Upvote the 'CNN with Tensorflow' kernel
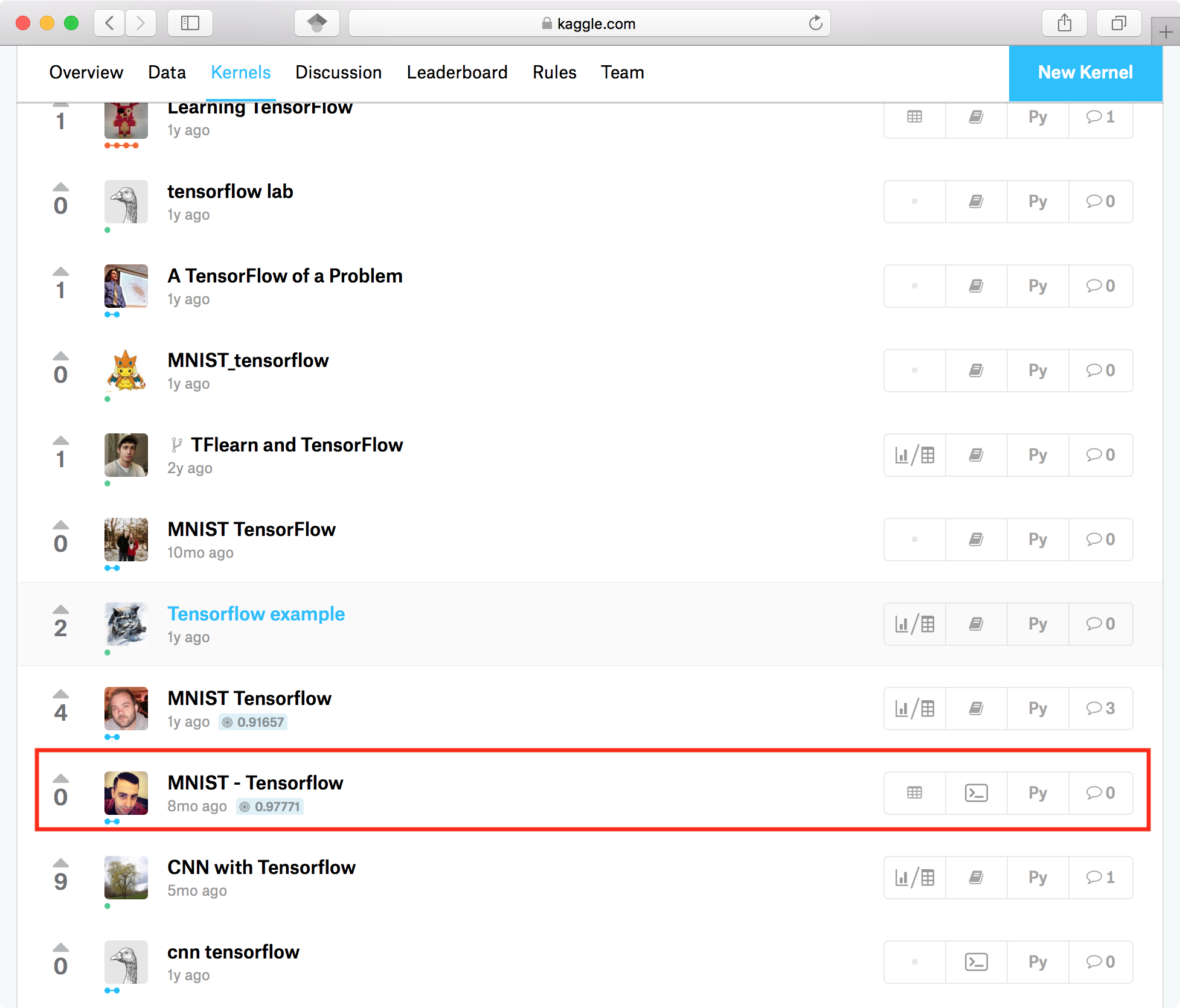This screenshot has width=1180, height=1008. click(61, 863)
